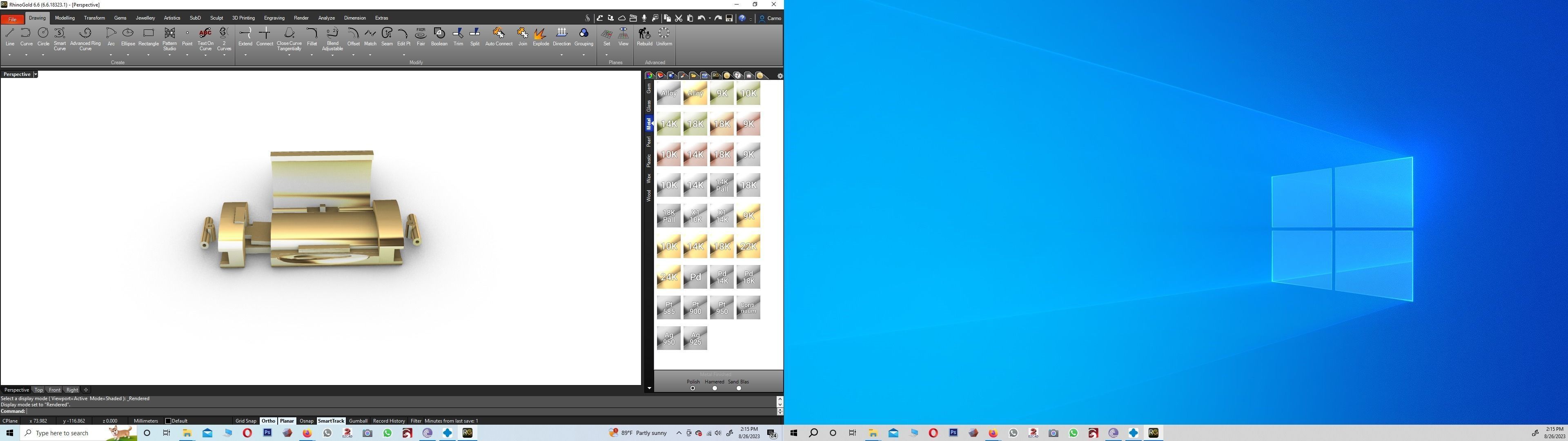
Task: Toggle Osnap in the status bar
Action: tap(306, 421)
